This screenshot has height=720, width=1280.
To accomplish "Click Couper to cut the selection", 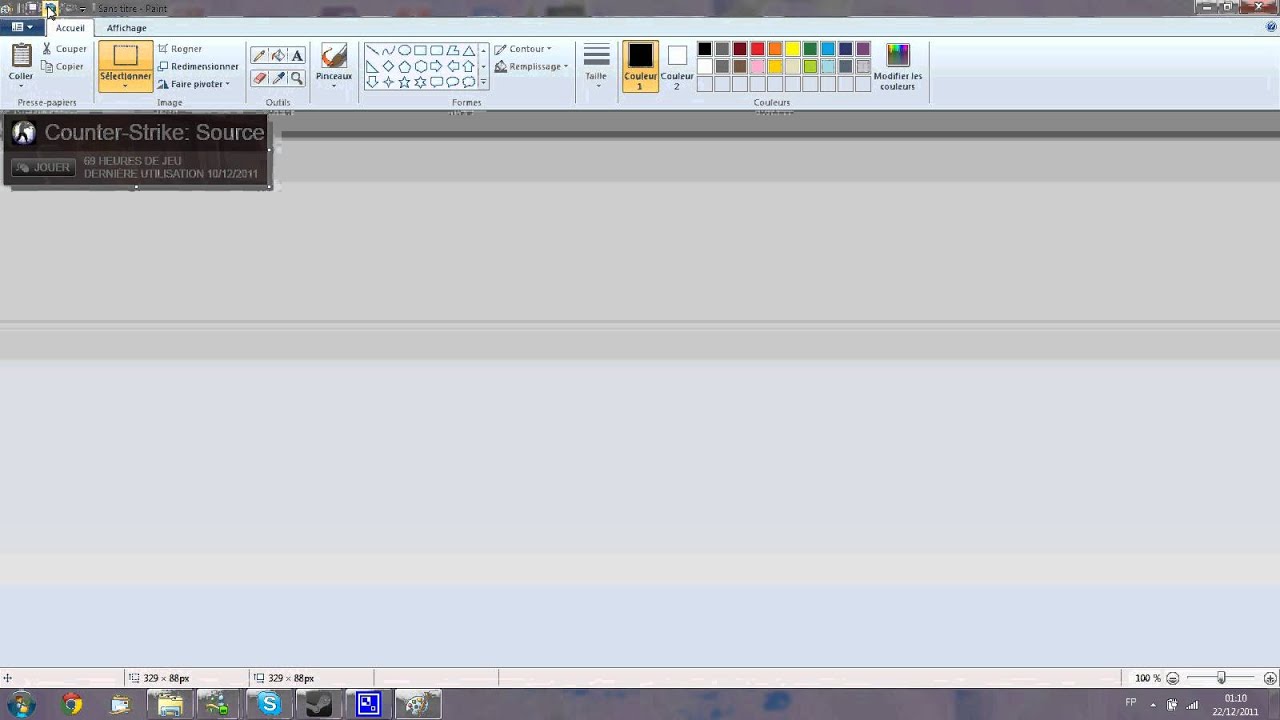I will [x=64, y=49].
